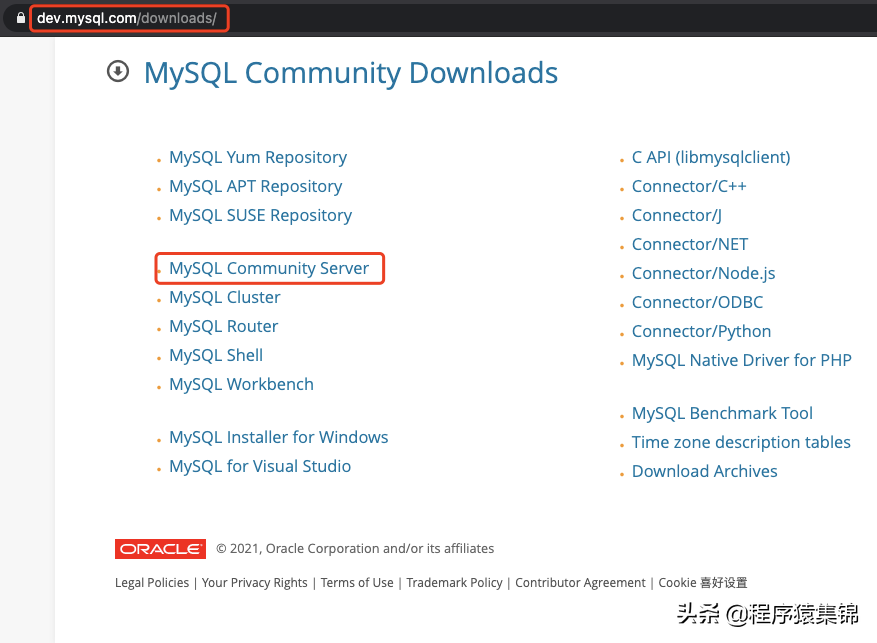The height and width of the screenshot is (643, 877).
Task: Open Download Archives link
Action: [x=705, y=472]
